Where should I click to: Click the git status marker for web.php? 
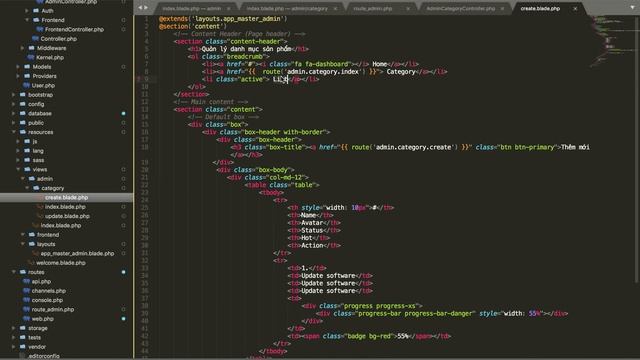coord(123,319)
